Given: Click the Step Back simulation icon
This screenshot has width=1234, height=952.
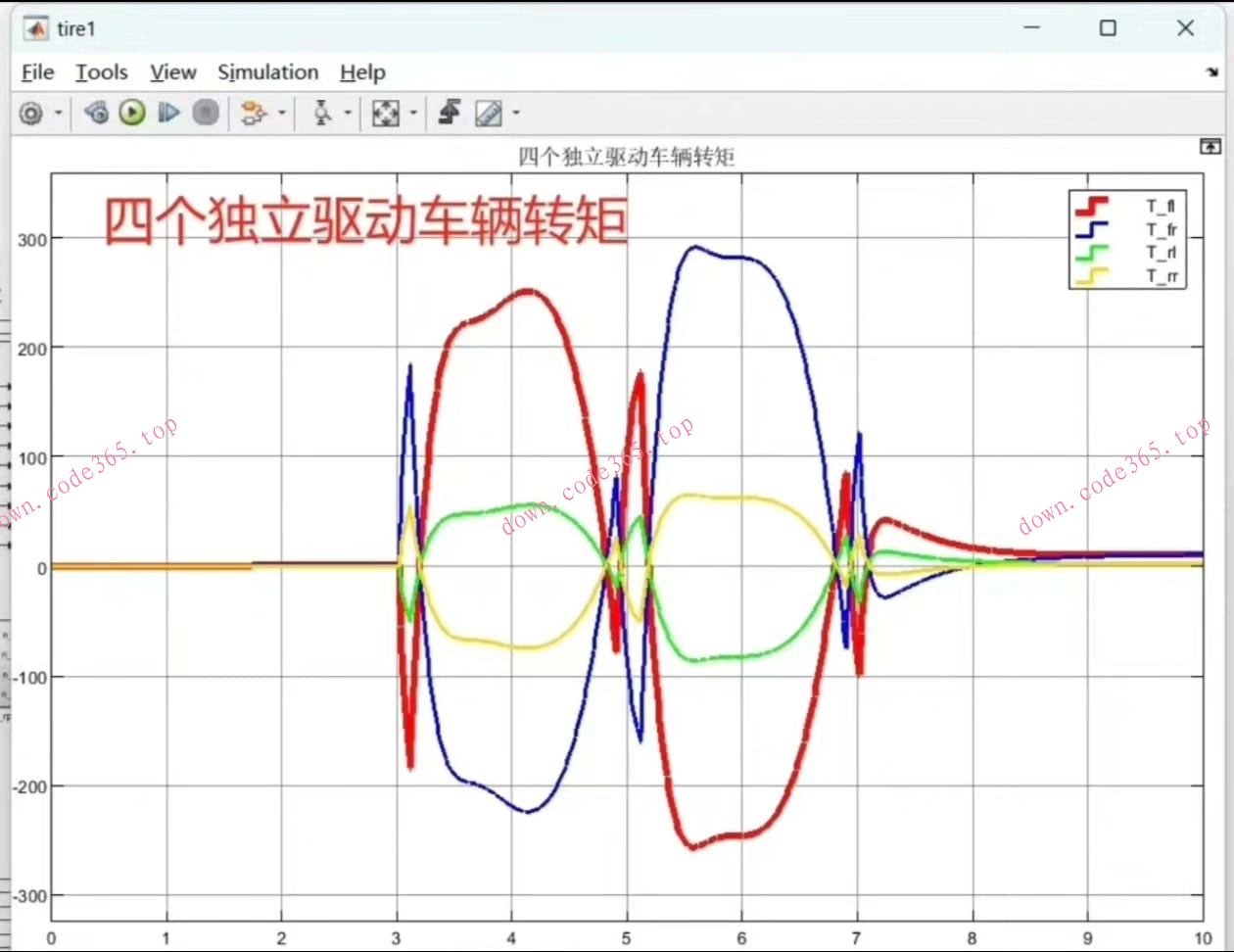Looking at the screenshot, I should pos(96,114).
